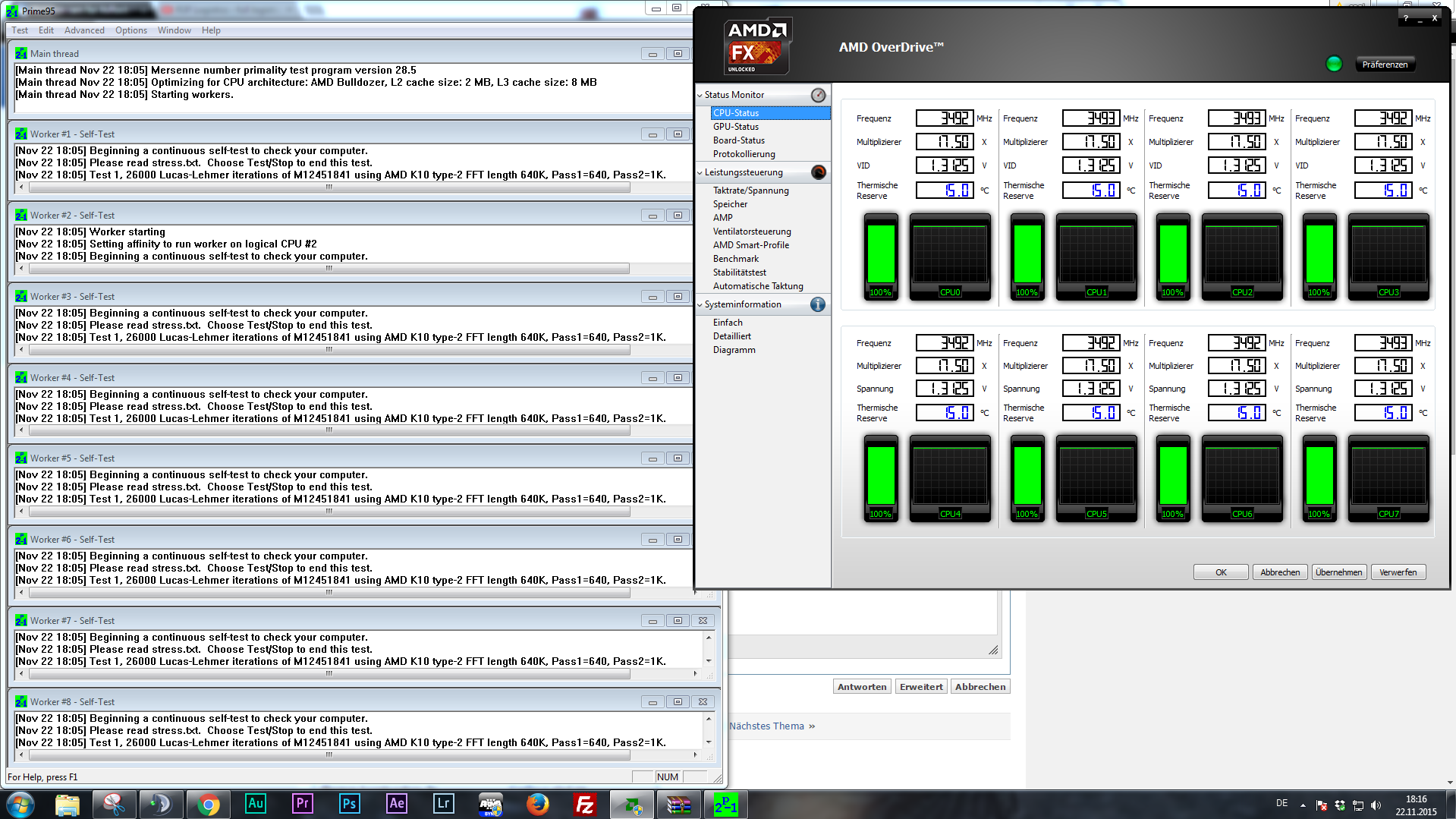The height and width of the screenshot is (819, 1456).
Task: Open the Diagramm view
Action: click(734, 350)
